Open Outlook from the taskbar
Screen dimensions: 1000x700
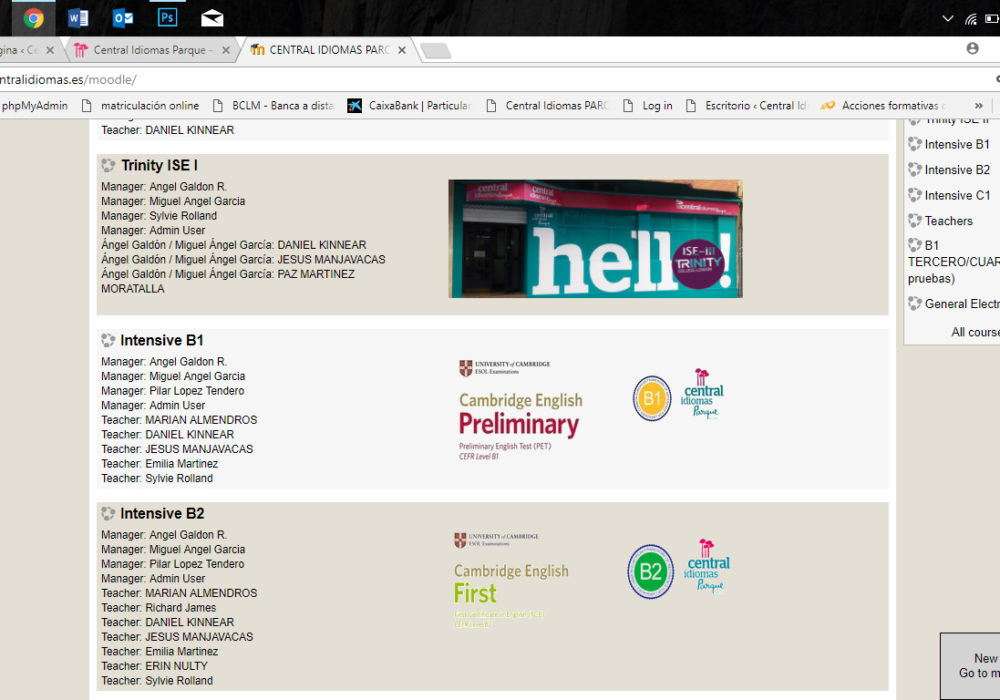pos(122,18)
